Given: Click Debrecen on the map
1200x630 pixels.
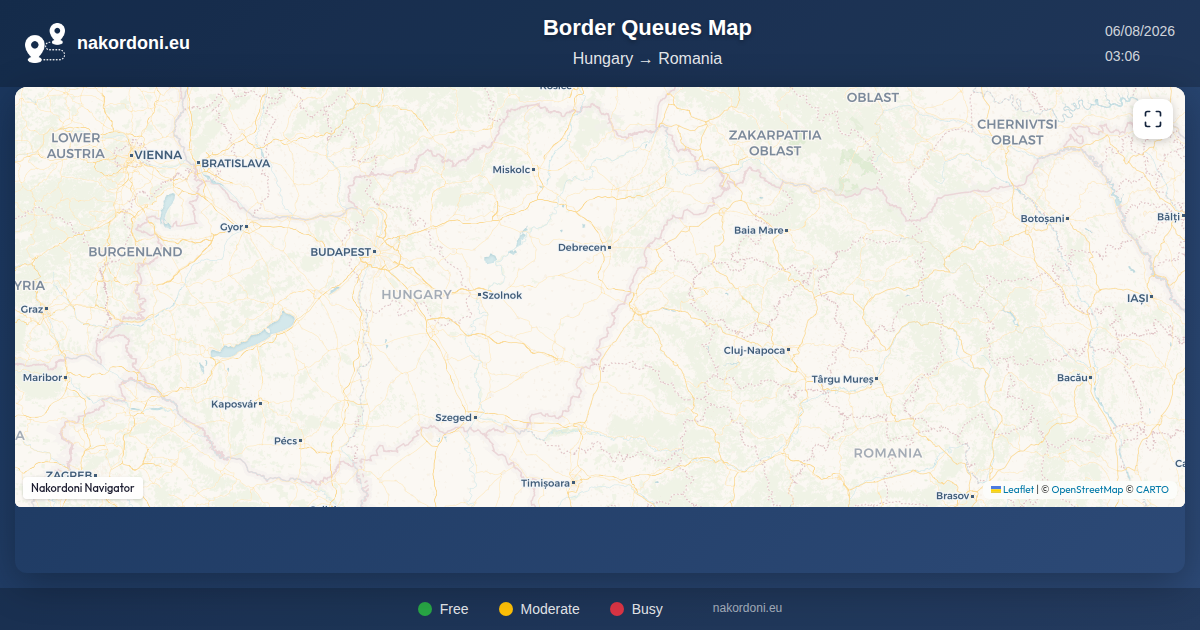Looking at the screenshot, I should pyautogui.click(x=584, y=247).
